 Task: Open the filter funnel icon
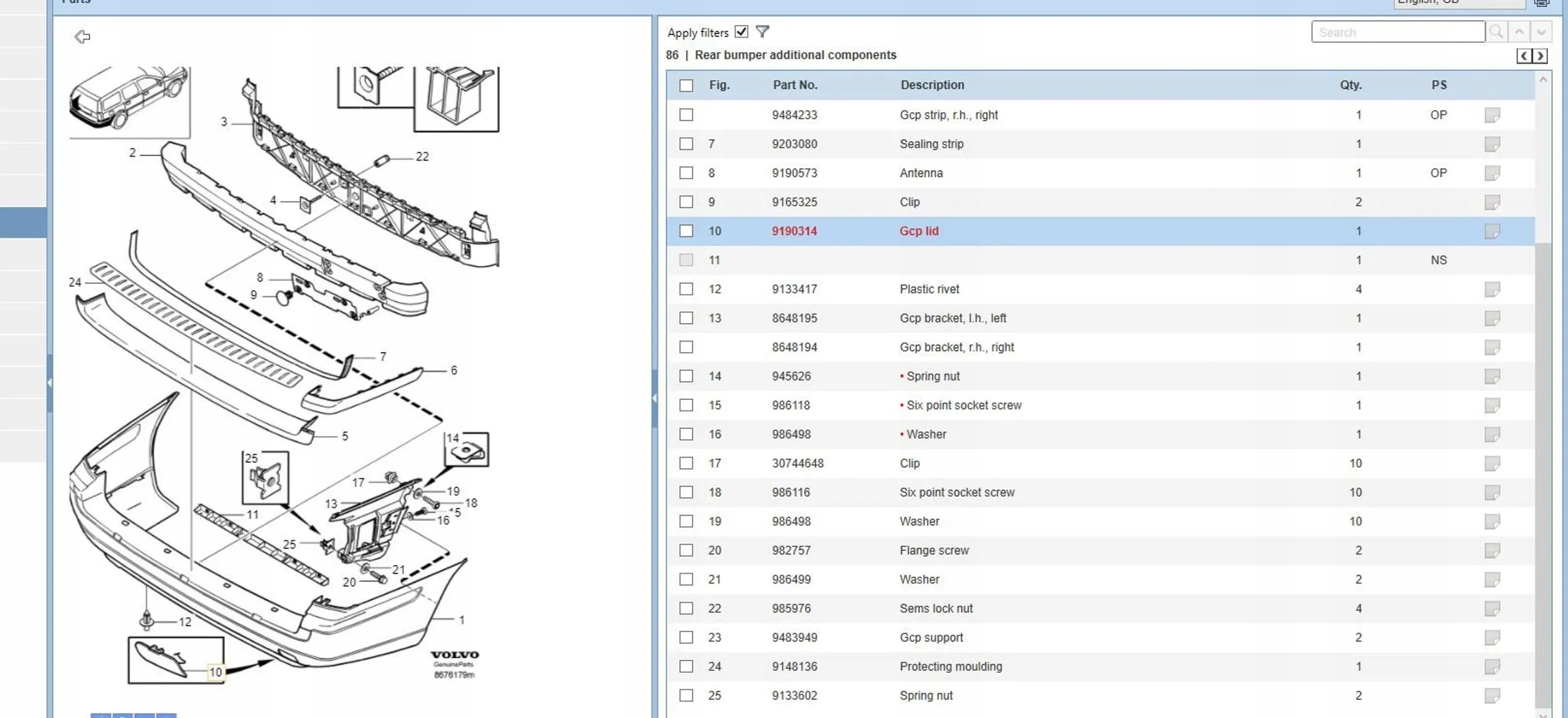[762, 32]
